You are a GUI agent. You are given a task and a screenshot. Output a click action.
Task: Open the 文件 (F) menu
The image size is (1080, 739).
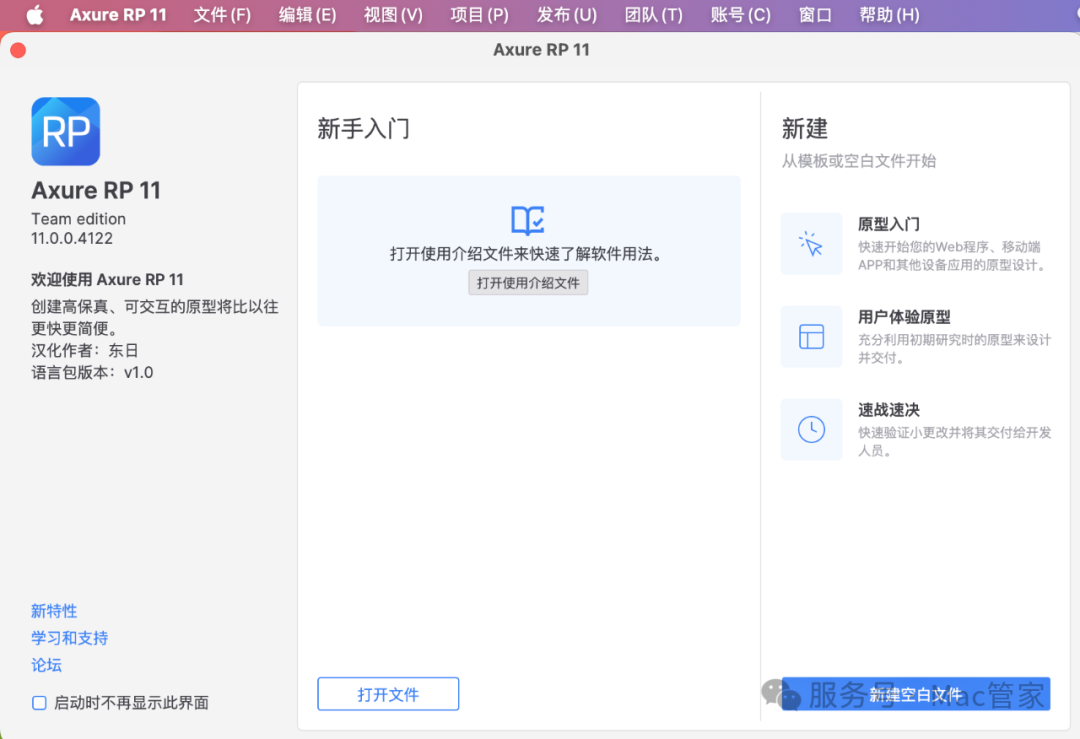click(222, 14)
